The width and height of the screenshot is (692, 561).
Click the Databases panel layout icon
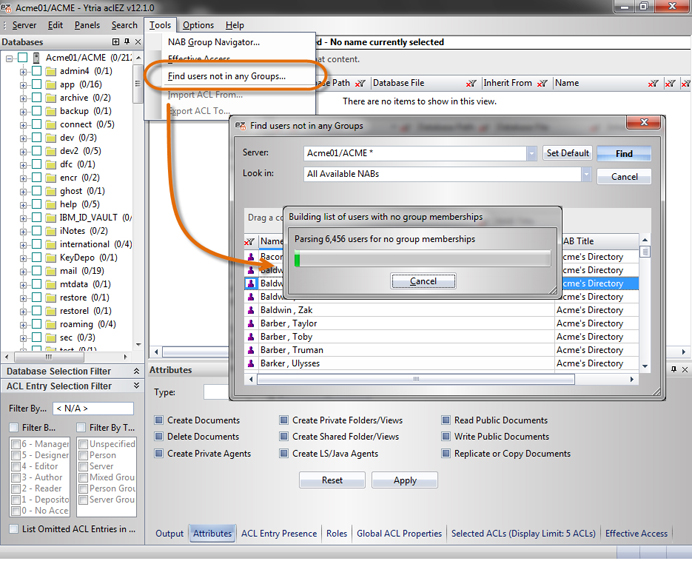coord(116,41)
